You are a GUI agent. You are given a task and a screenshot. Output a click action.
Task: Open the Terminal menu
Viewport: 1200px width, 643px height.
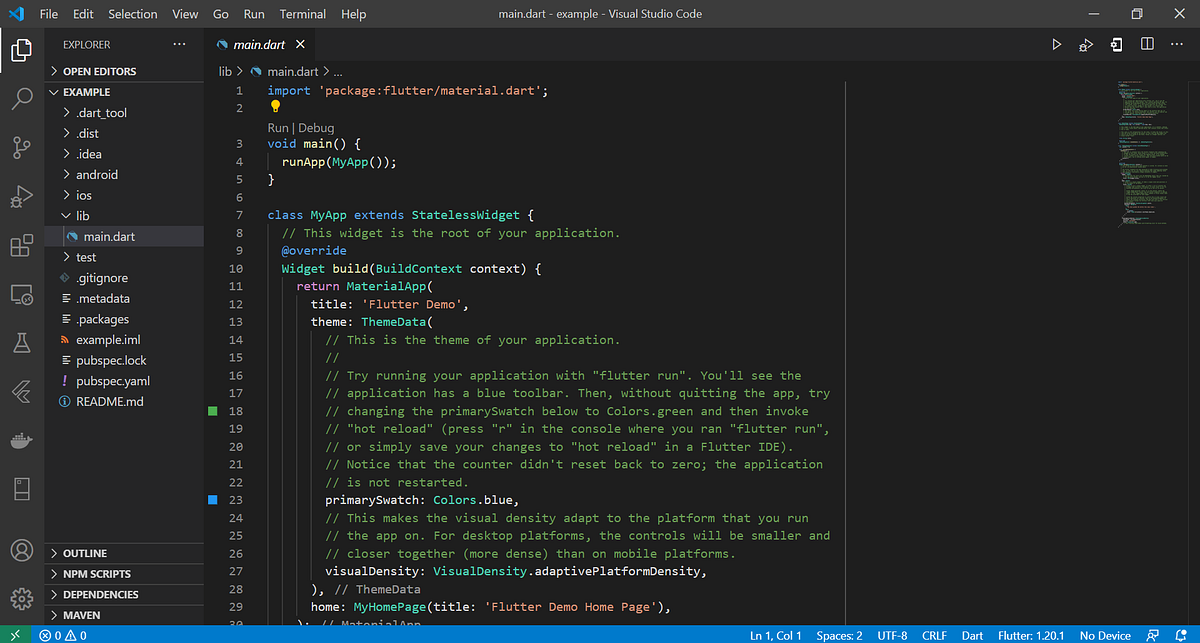(x=303, y=14)
